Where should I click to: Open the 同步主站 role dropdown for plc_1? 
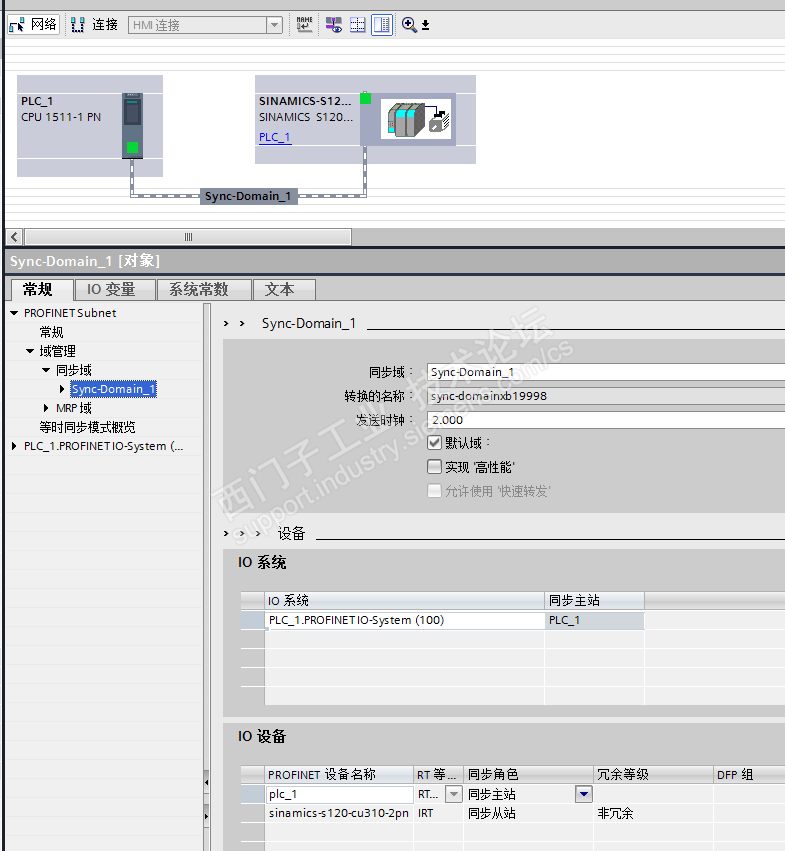pos(584,795)
